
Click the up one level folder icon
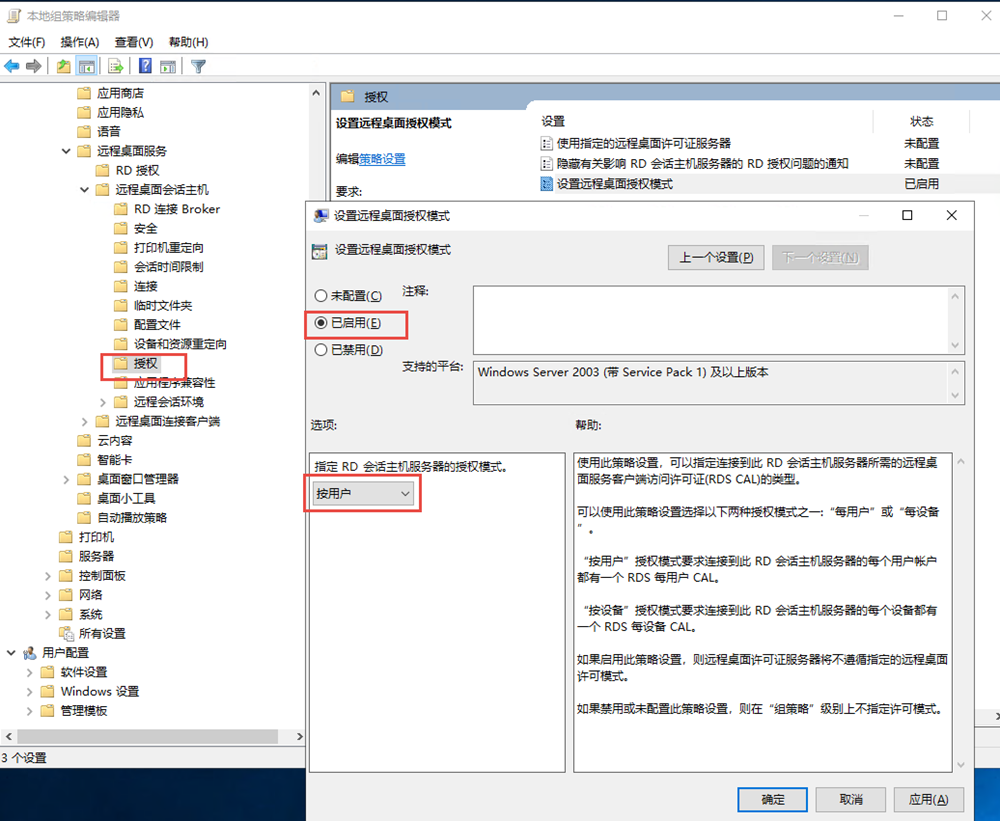[64, 66]
